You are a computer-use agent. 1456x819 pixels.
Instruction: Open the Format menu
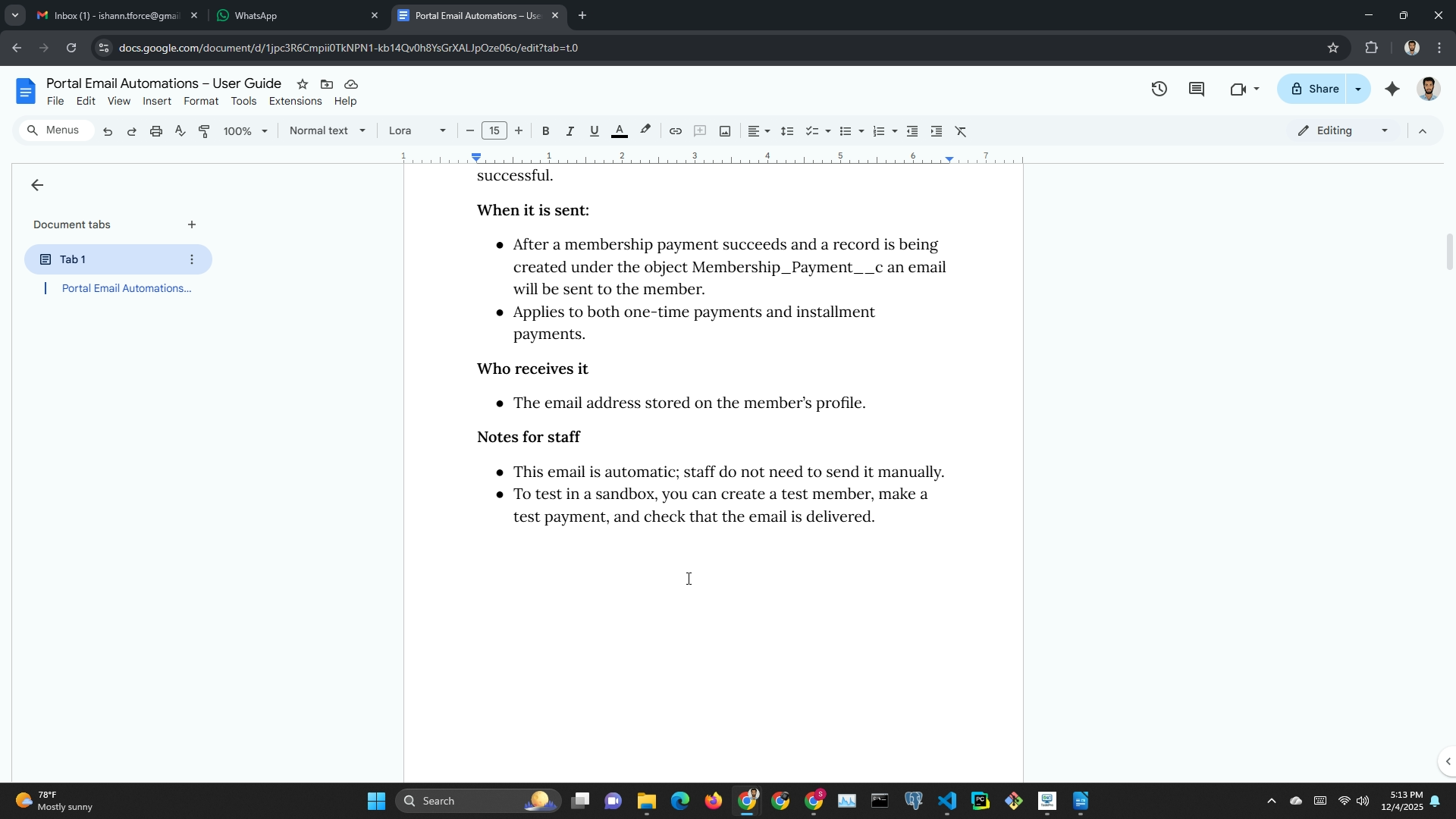(x=201, y=102)
